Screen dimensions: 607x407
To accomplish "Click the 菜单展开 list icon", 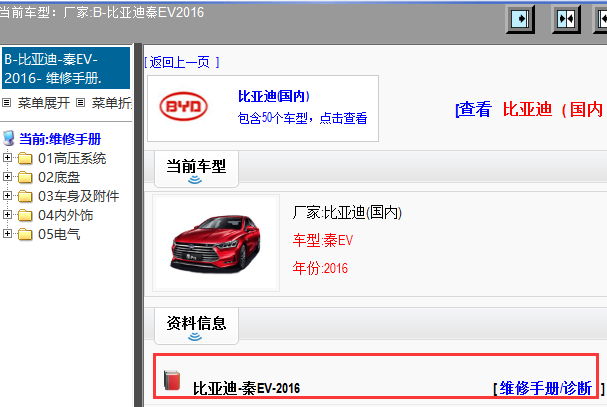I will tap(7, 103).
